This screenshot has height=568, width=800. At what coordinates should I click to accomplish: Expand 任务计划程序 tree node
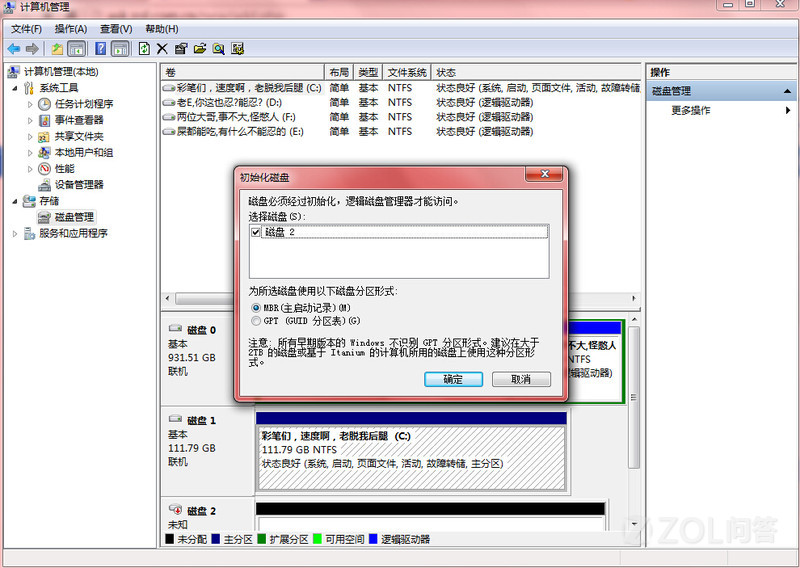[30, 104]
